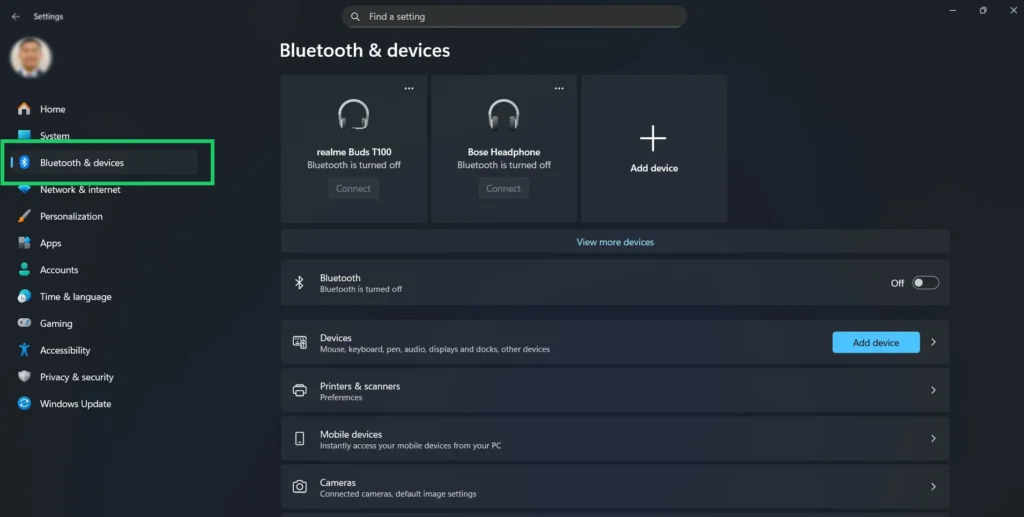Viewport: 1024px width, 517px height.
Task: Click the Printers & scanners printer icon
Action: click(x=300, y=390)
